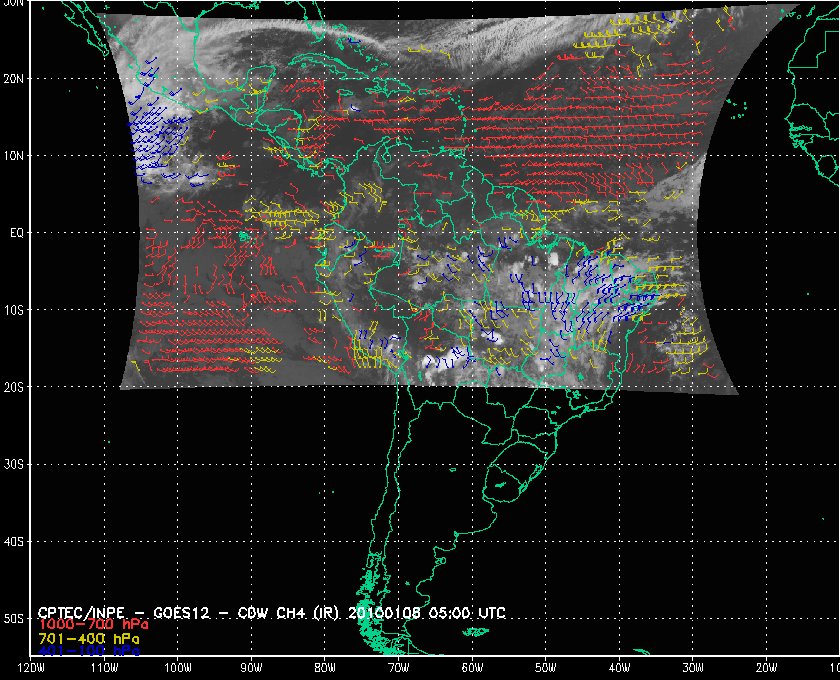
Task: Click the 110W longitude label
Action: point(104,668)
